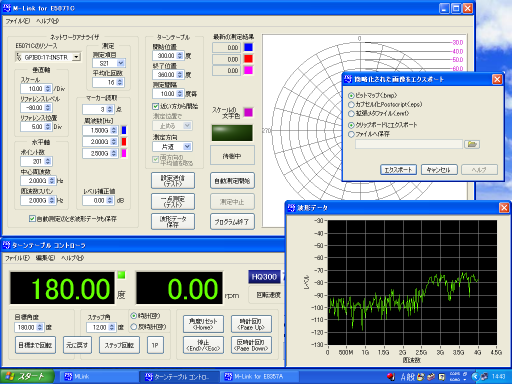Viewport: 512px width, 384px height.
Task: Toggle start-from-nearest-side checkbox in turntable group
Action: [155, 106]
